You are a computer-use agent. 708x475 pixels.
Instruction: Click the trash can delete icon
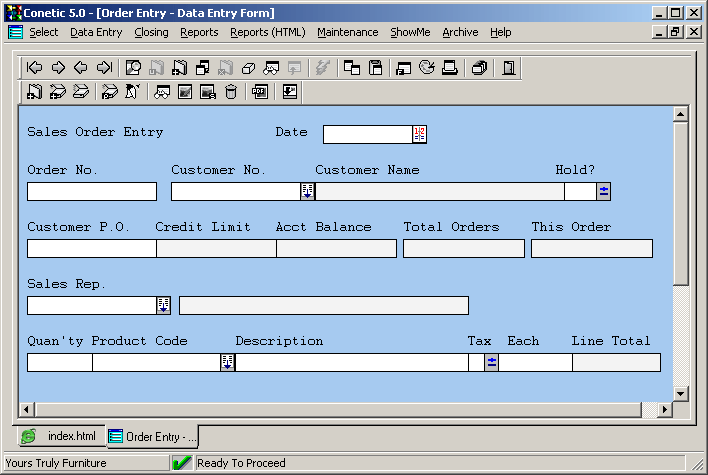pos(231,92)
